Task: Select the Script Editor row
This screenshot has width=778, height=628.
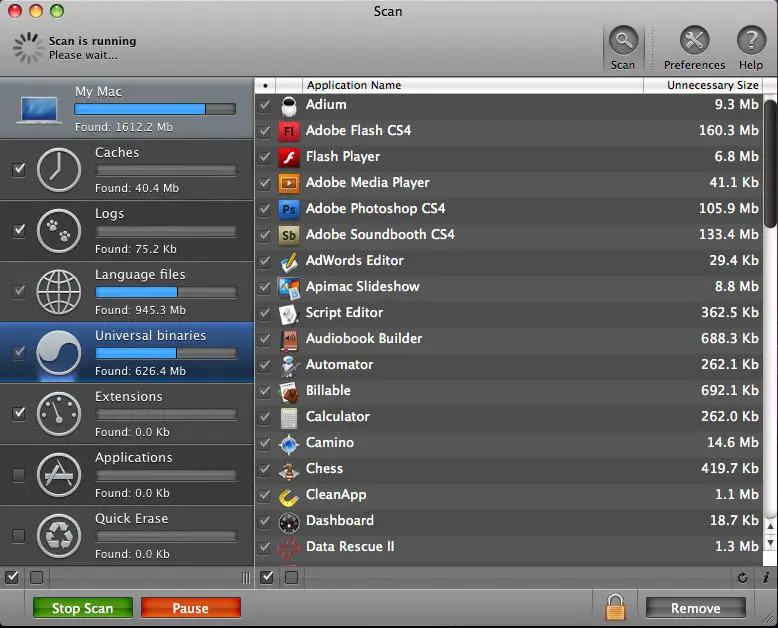Action: coord(509,313)
